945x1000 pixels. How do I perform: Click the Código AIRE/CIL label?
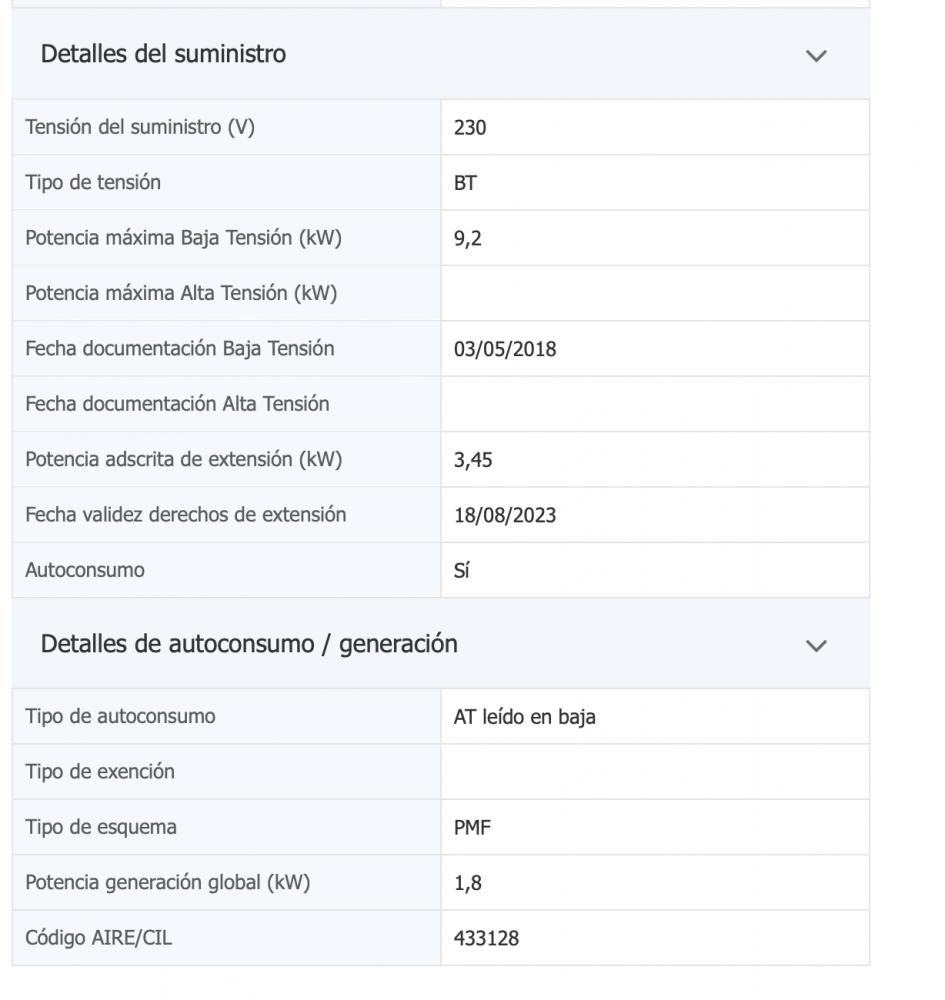click(99, 938)
